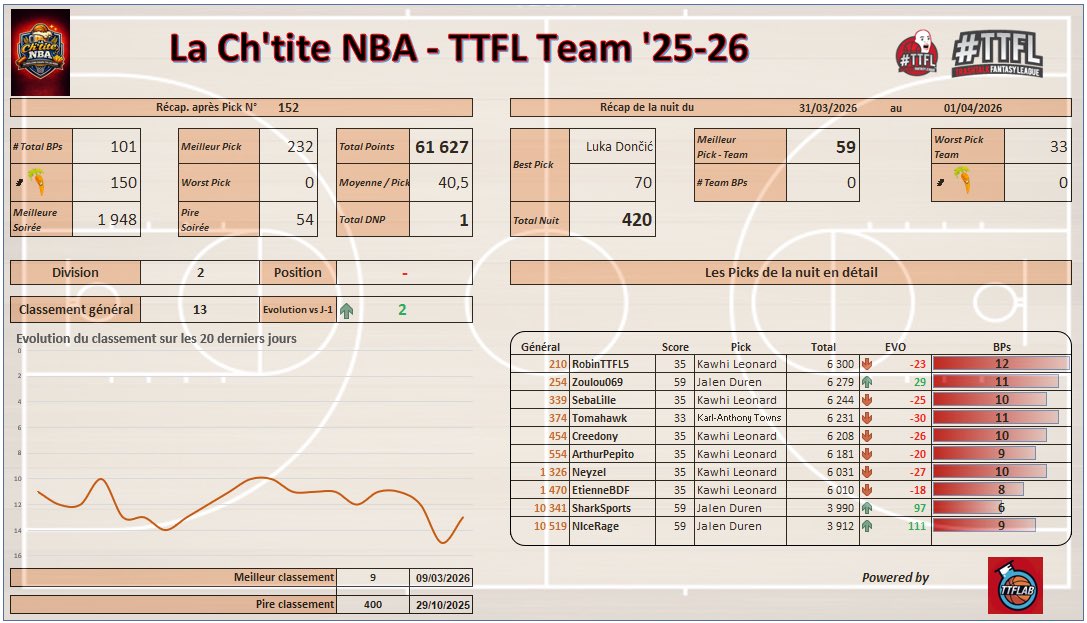Click the # Total BPs value 101
Viewport: 1087px width, 623px height.
[123, 146]
